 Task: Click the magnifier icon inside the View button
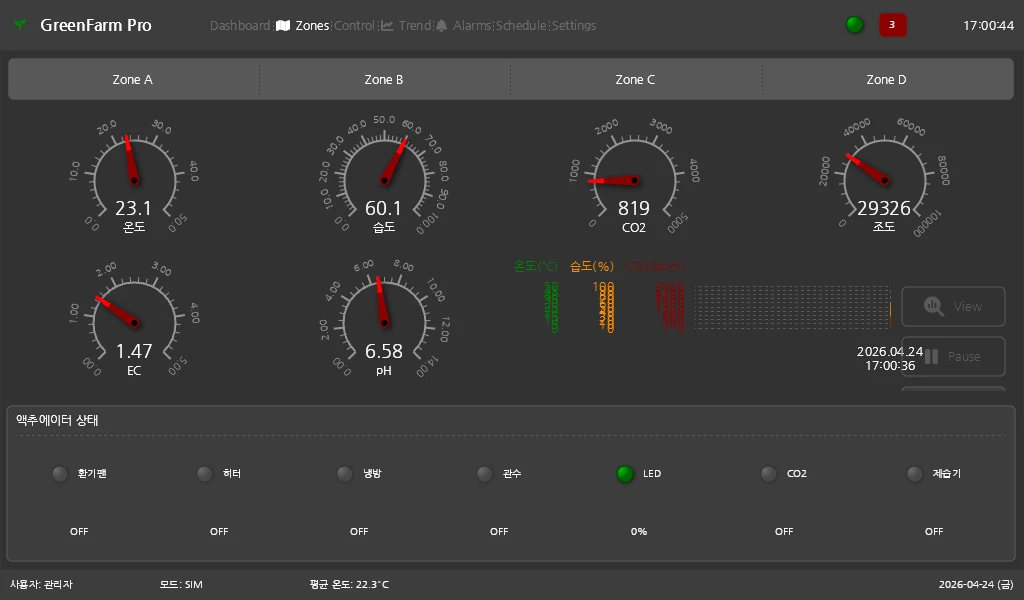[932, 305]
